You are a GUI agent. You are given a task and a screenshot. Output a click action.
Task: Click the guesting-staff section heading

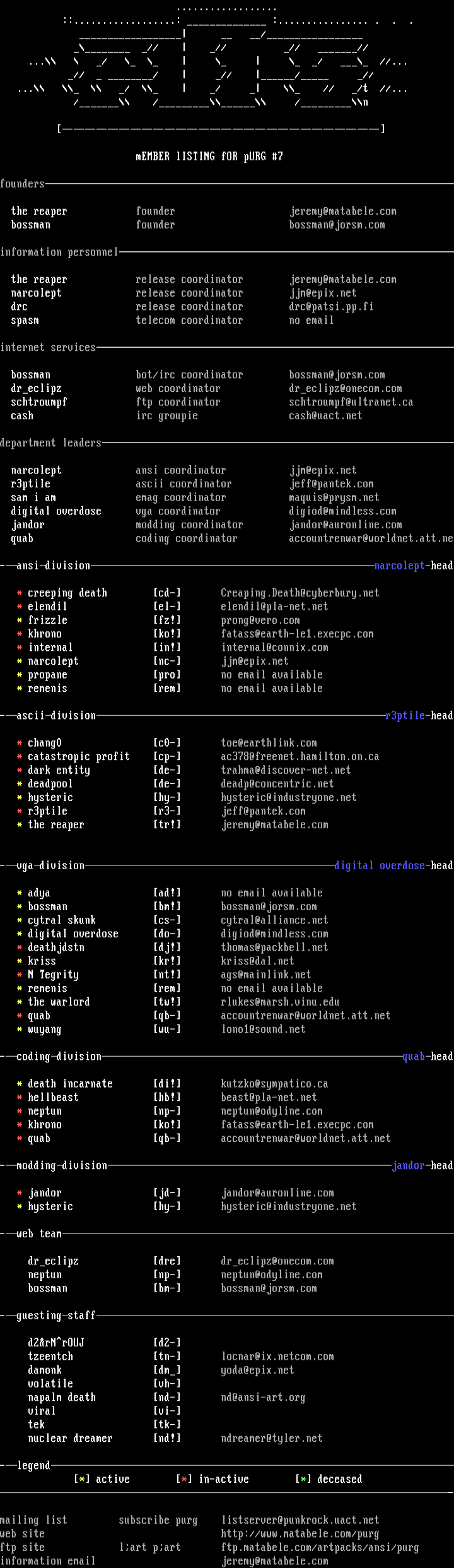(x=56, y=1316)
